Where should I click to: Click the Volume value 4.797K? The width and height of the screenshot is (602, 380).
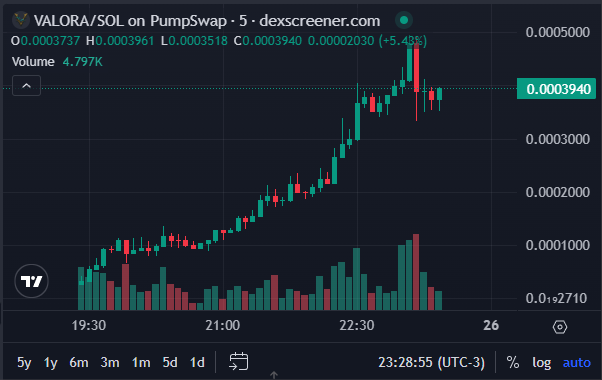(83, 61)
